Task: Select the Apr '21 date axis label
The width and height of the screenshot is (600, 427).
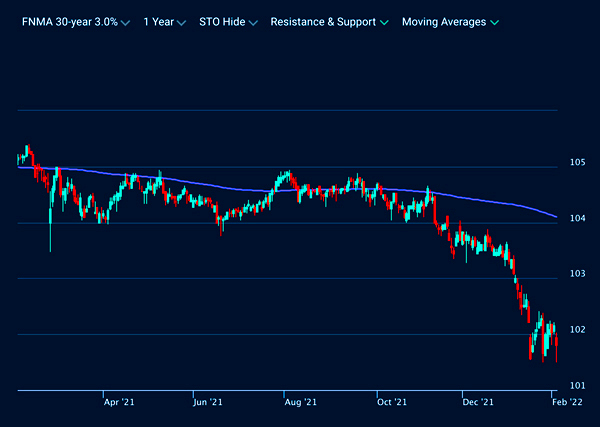Action: [119, 402]
